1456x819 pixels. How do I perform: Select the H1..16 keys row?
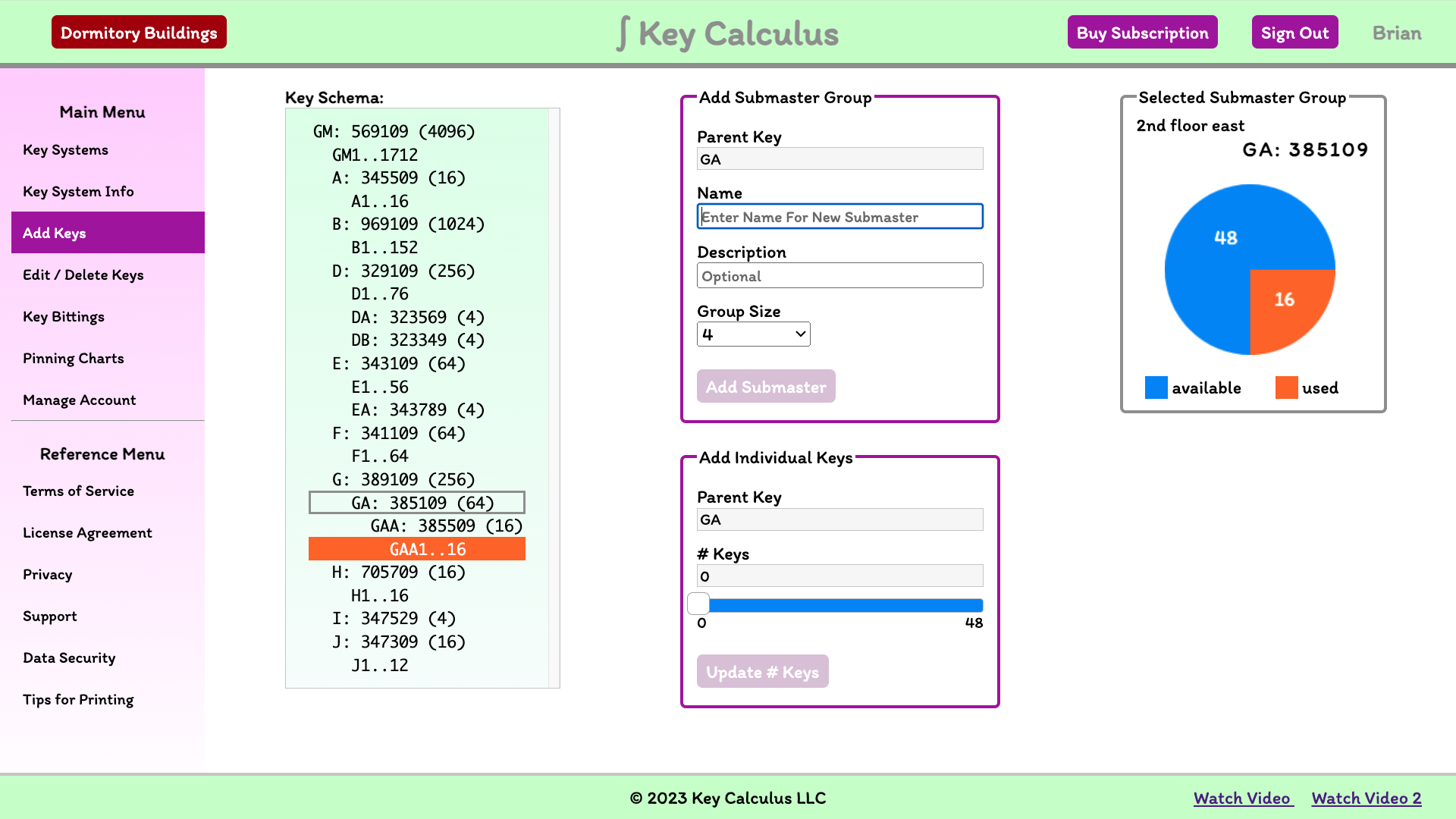click(417, 595)
